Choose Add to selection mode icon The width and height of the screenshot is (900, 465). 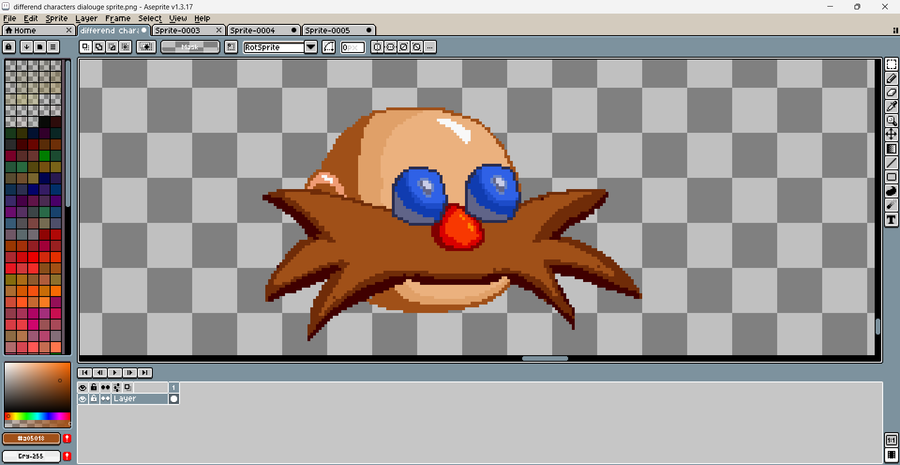(99, 47)
